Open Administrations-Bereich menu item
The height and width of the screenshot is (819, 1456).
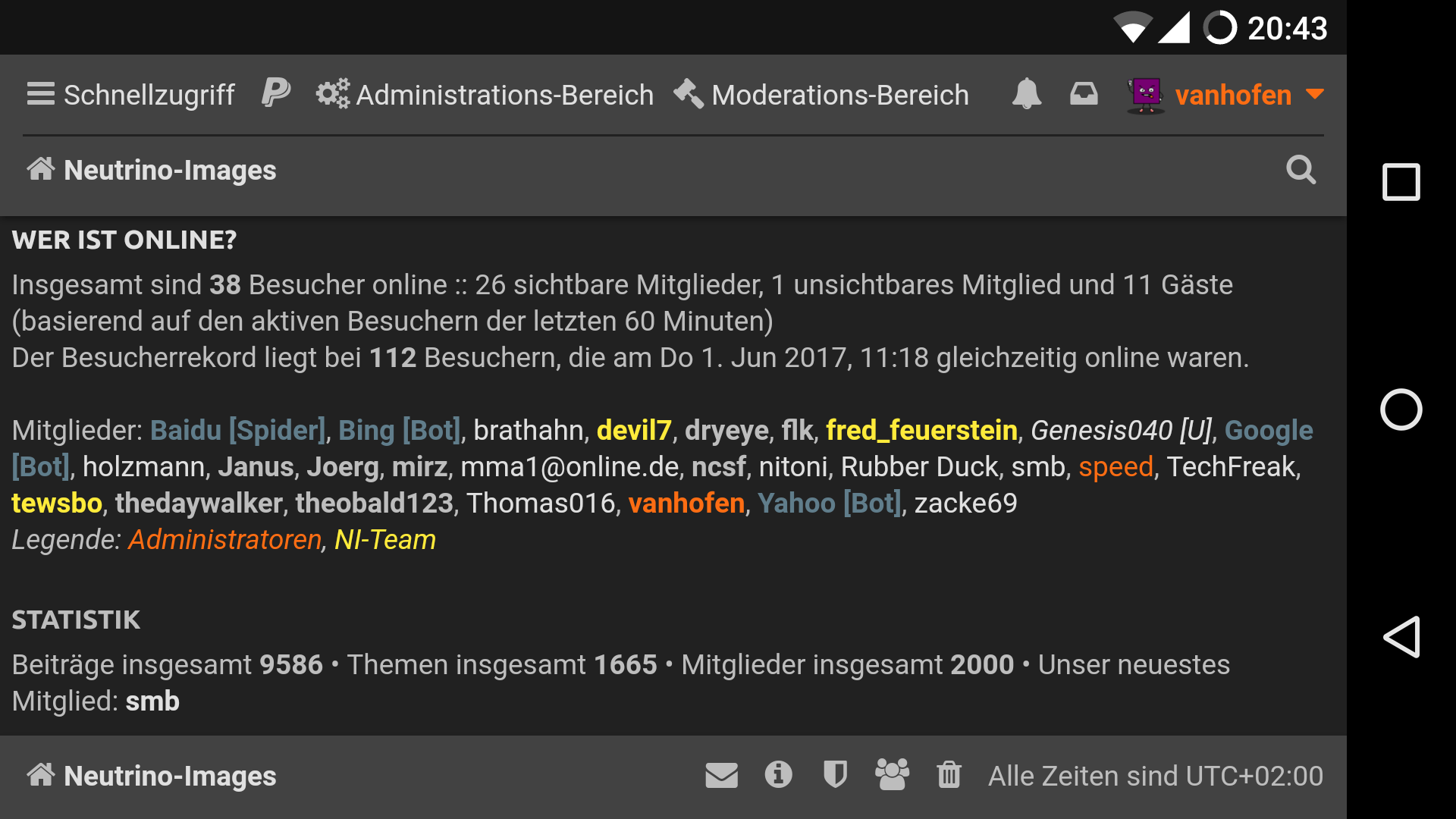485,95
